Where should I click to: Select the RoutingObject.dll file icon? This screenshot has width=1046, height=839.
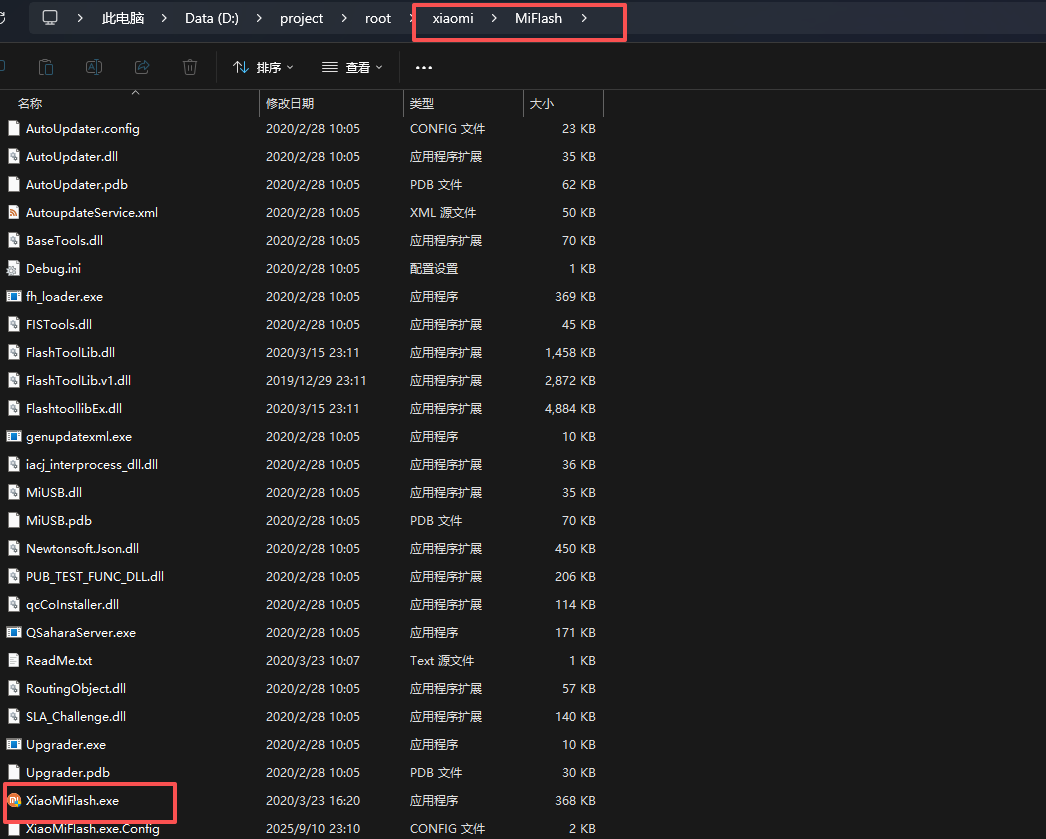coord(13,689)
